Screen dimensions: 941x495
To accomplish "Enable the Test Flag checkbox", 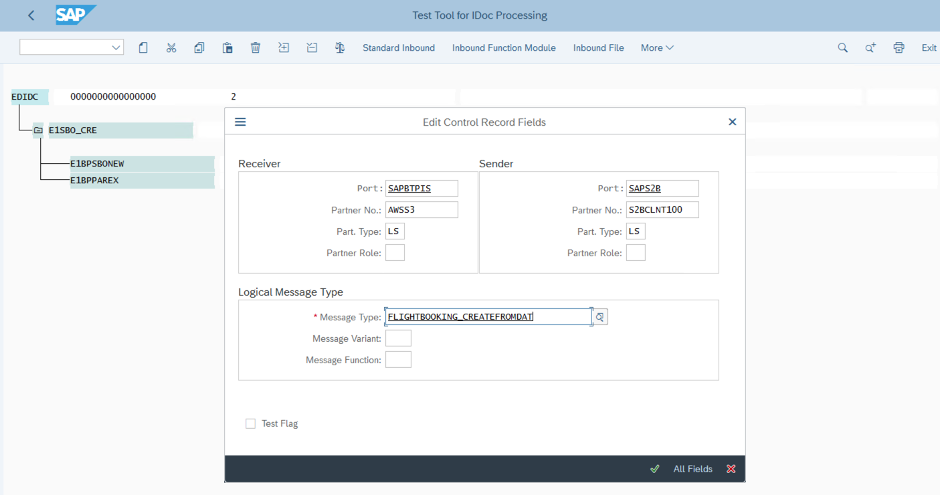I will click(x=251, y=424).
